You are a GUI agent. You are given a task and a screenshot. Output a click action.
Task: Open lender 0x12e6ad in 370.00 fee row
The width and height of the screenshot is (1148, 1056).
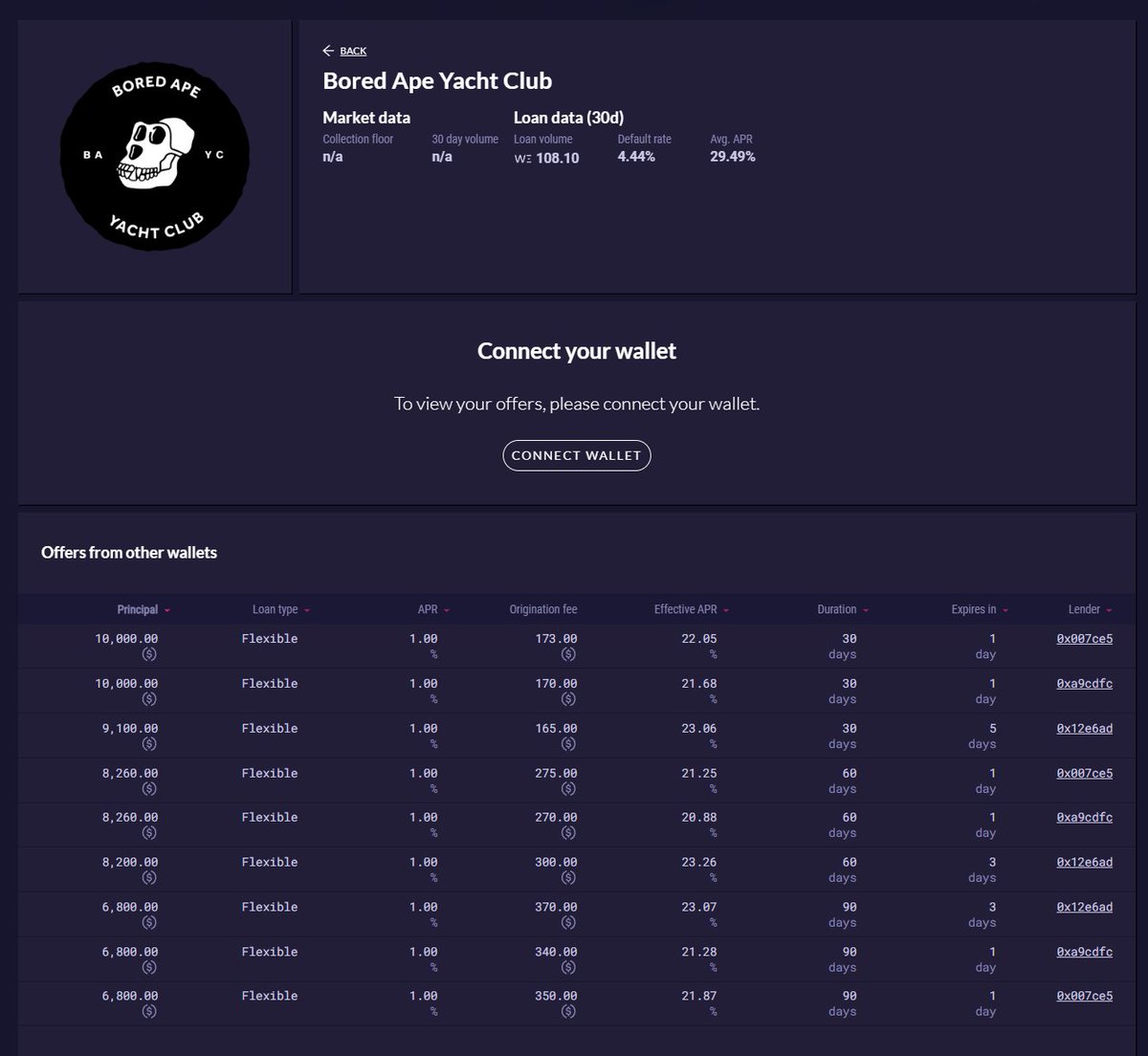coord(1085,908)
